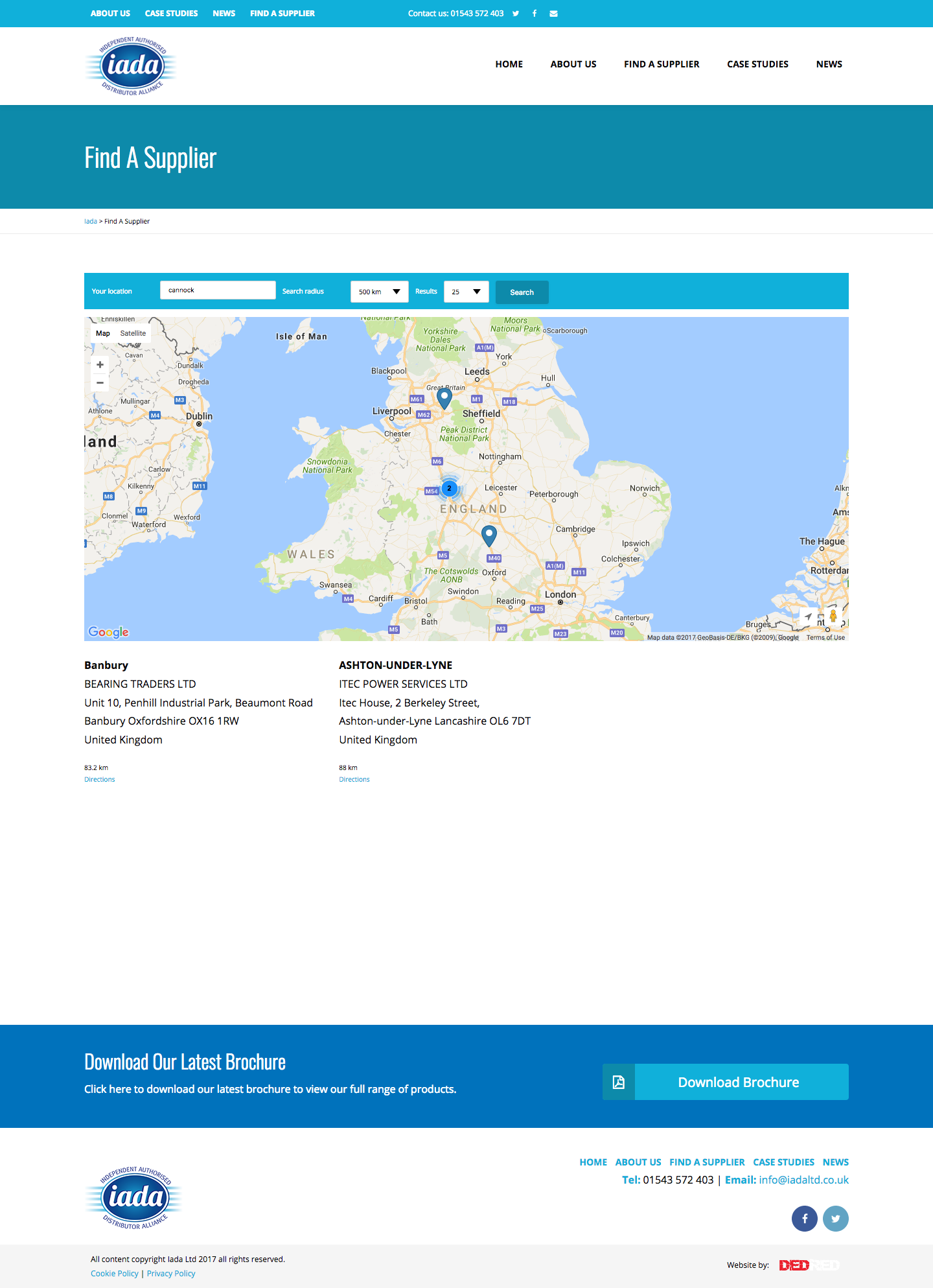Go to About Us in main navigation
This screenshot has height=1288, width=933.
click(573, 64)
